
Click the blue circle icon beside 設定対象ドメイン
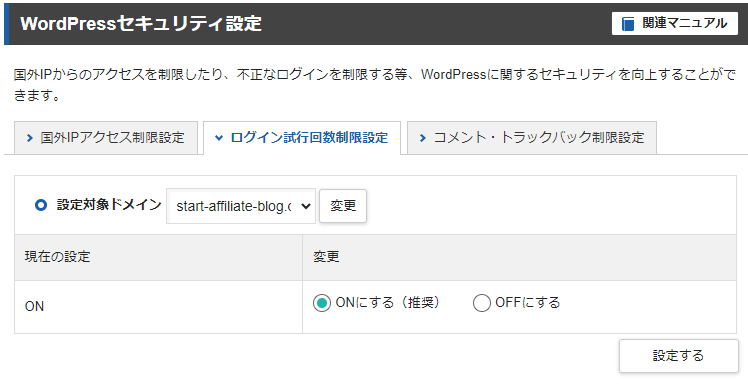[41, 205]
